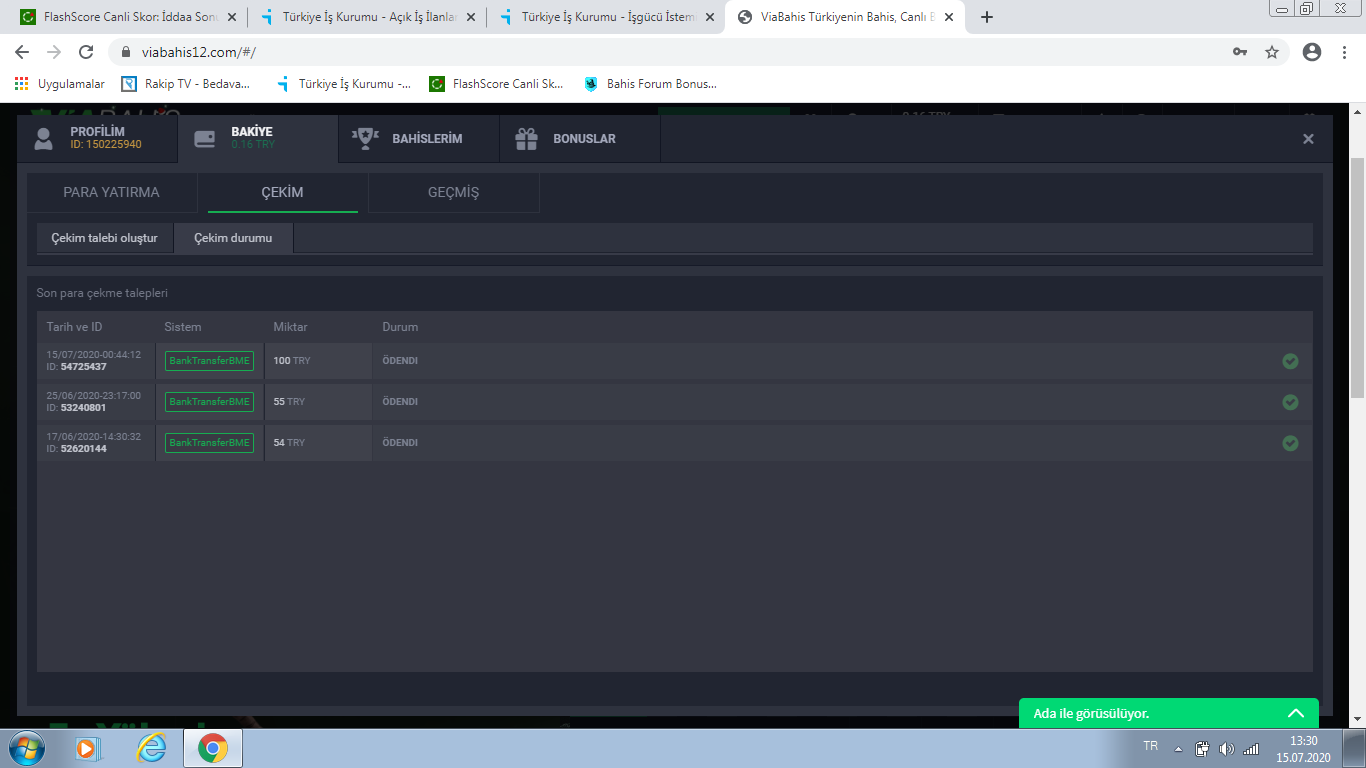Click the green check icon for the 55 TRY withdrawal
Viewport: 1366px width, 768px height.
coord(1290,402)
